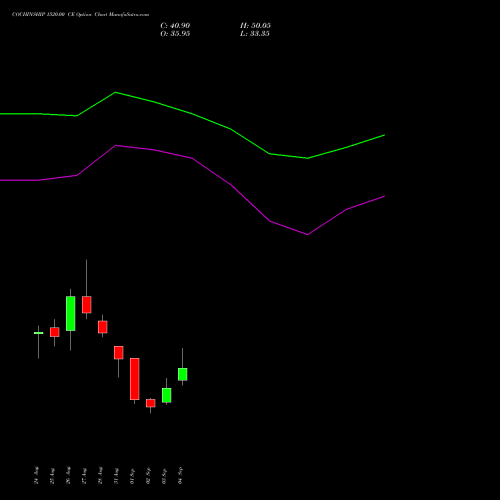Click the high value 'H: 50.05'

coord(255,25)
